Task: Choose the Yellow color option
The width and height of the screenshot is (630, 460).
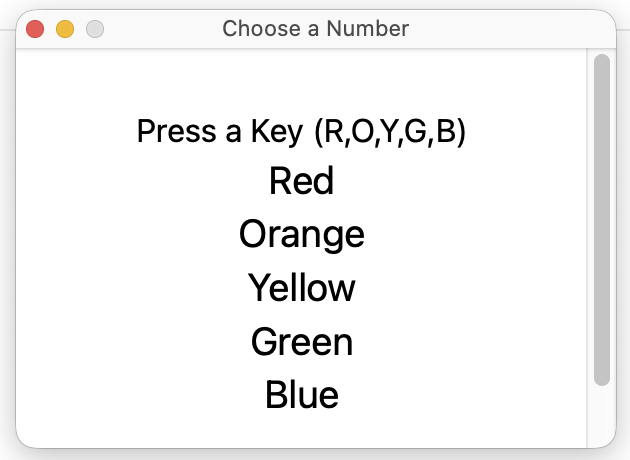Action: click(x=301, y=288)
